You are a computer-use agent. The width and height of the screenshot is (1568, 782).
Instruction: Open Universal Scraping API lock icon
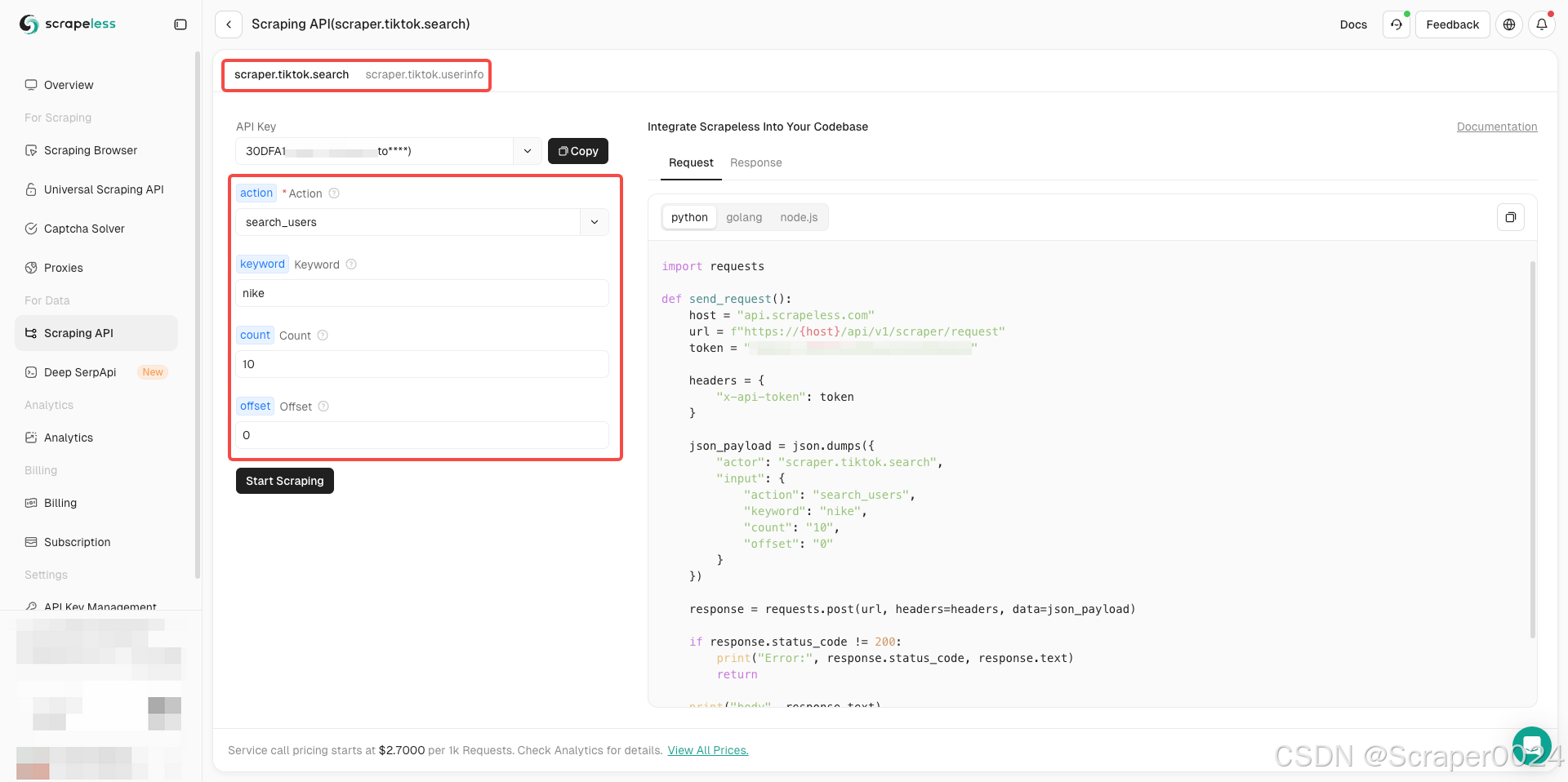[31, 189]
